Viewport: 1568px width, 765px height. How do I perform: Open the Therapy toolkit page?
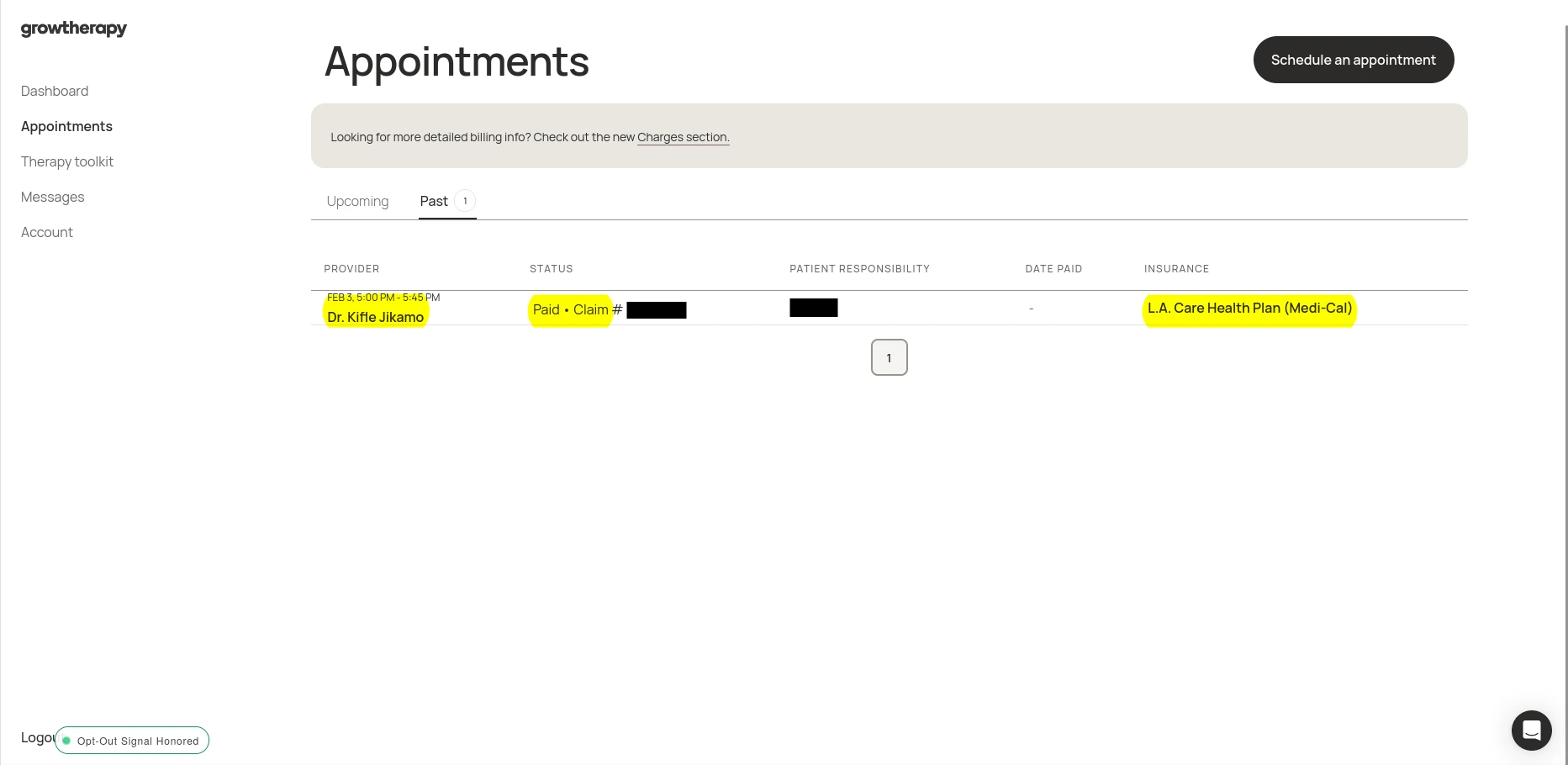67,161
